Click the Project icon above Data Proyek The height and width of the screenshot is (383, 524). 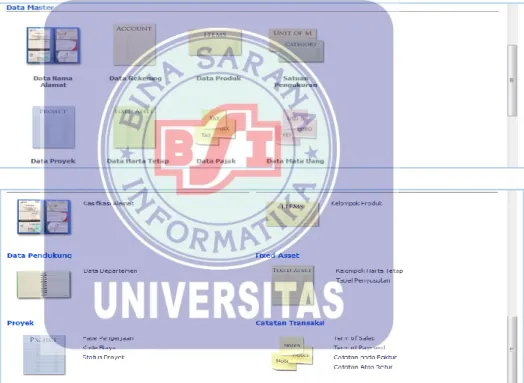[53, 127]
